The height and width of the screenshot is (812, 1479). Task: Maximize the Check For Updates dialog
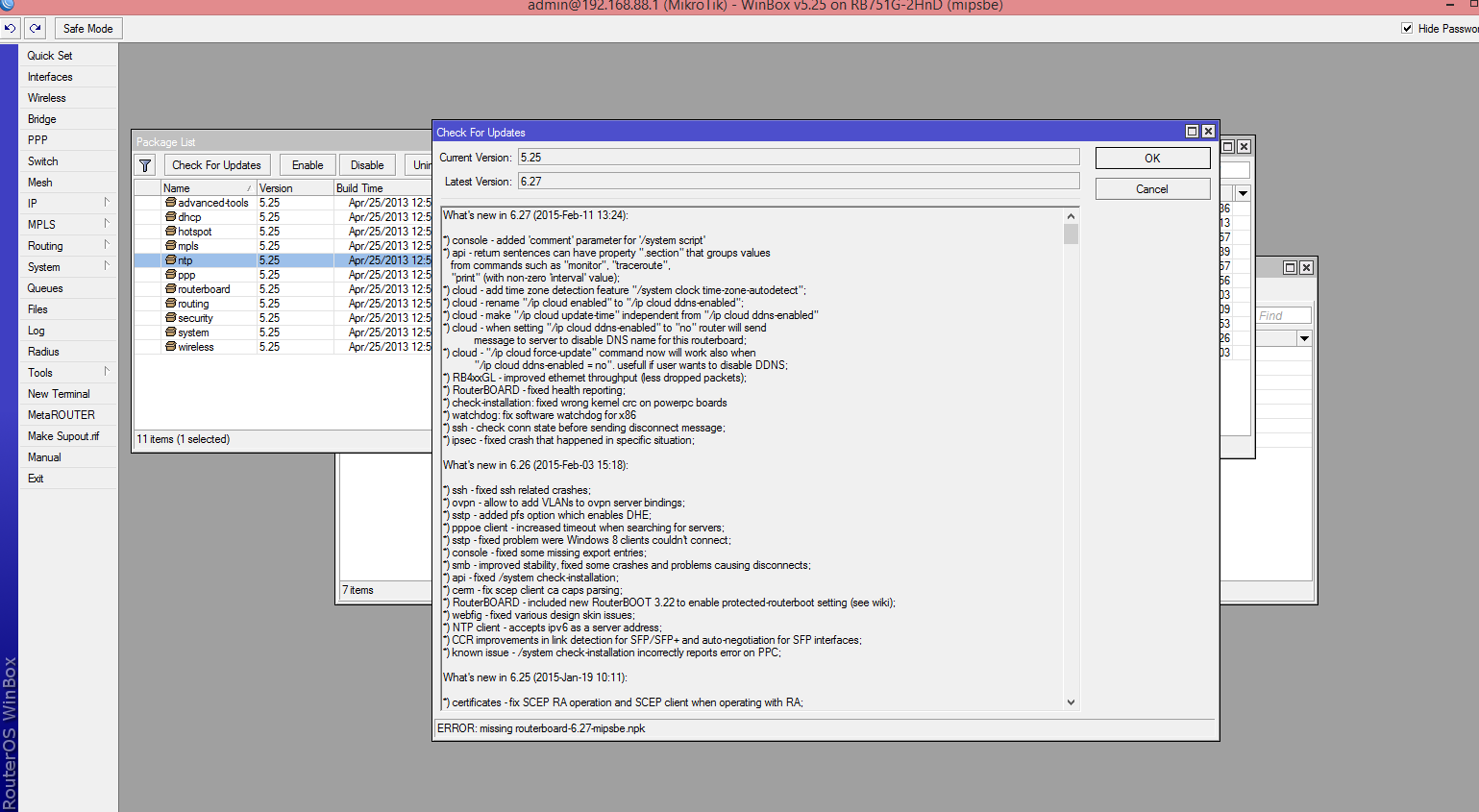tap(1192, 132)
